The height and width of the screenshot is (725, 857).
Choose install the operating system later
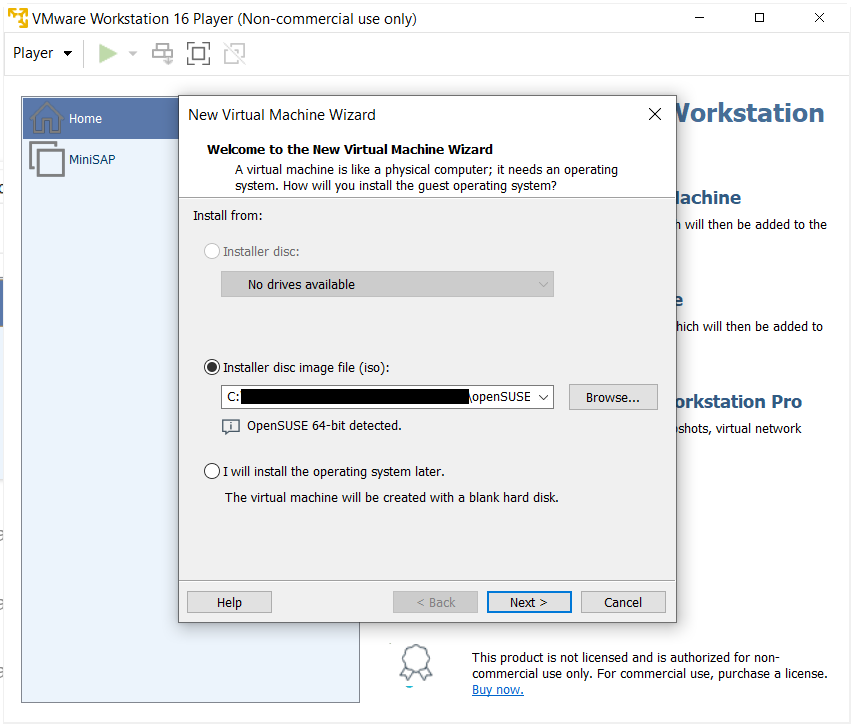tap(212, 471)
